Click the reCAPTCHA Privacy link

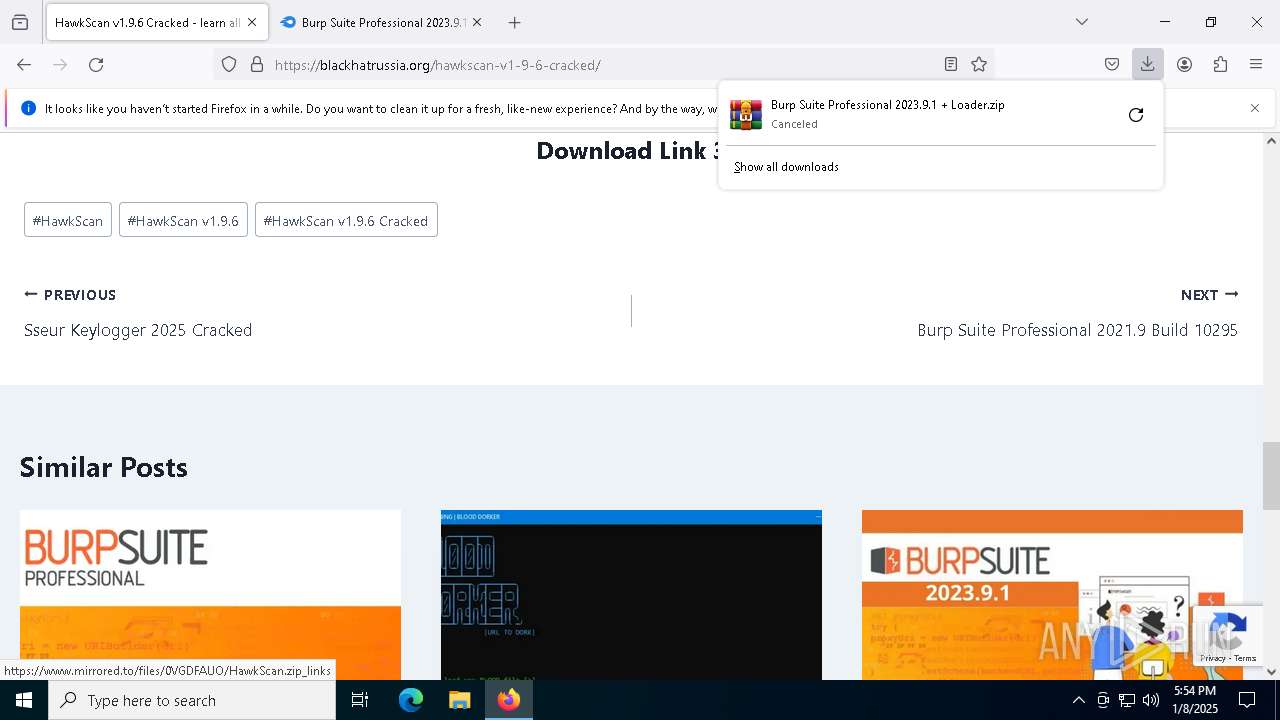point(1214,658)
